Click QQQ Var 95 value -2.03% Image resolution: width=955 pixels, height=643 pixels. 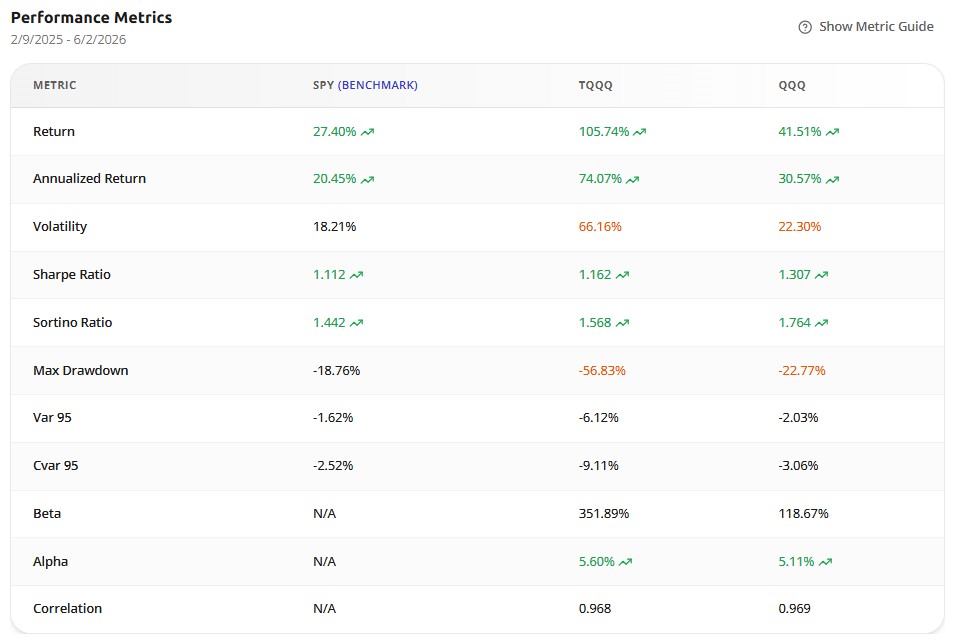pyautogui.click(x=798, y=418)
